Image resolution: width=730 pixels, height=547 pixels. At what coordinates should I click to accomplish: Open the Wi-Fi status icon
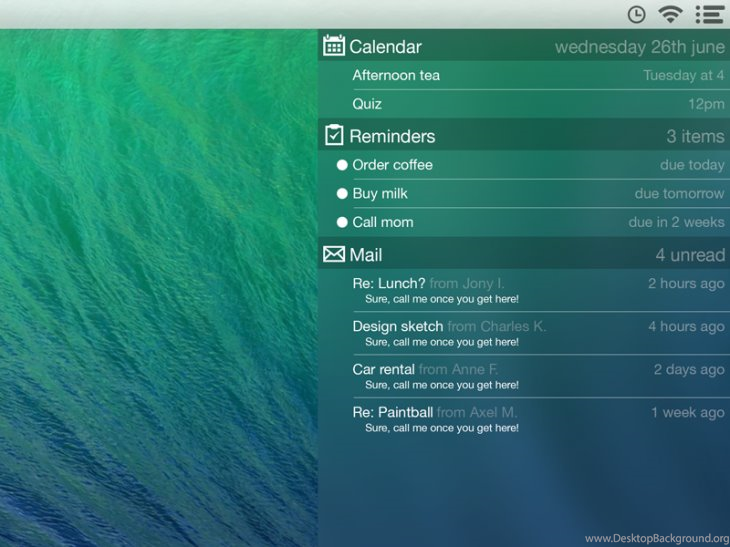tap(670, 14)
